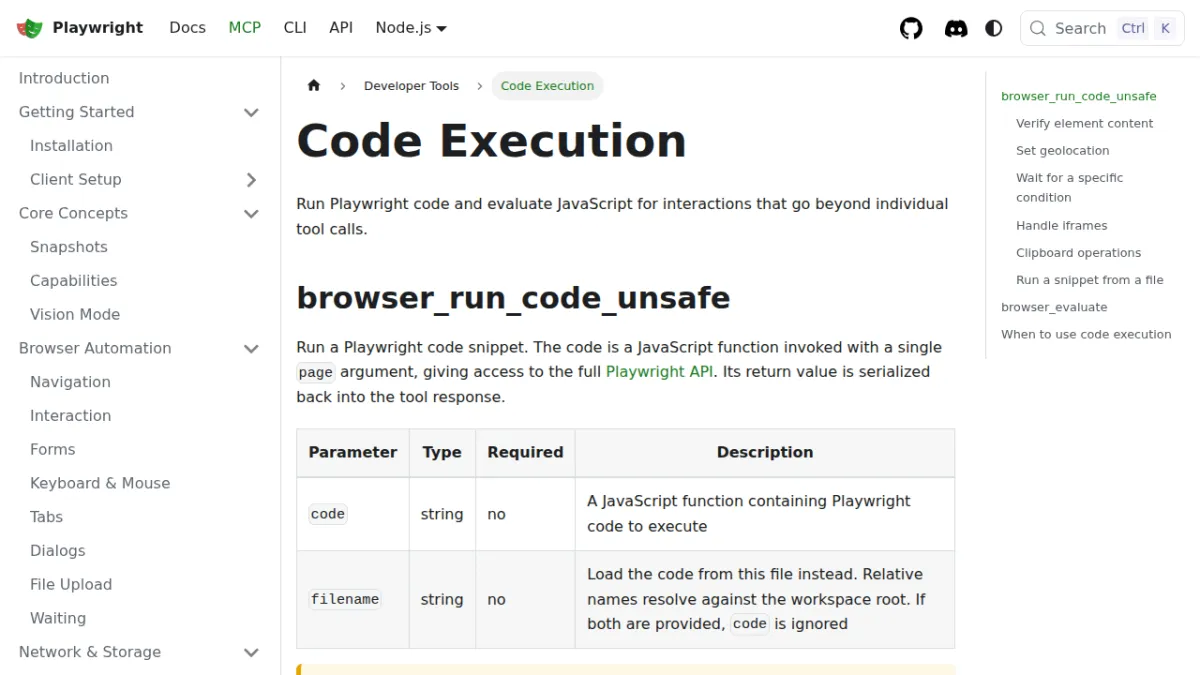Jump to Set geolocation section

[x=1062, y=151]
